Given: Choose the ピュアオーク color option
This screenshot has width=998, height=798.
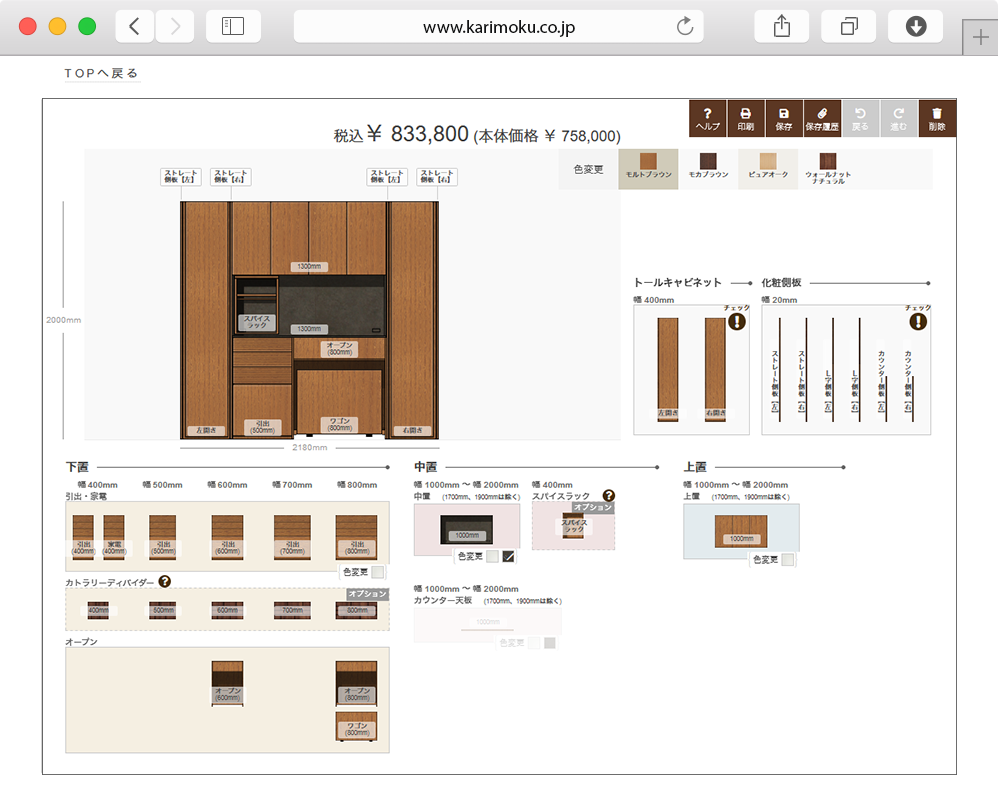Looking at the screenshot, I should (767, 165).
